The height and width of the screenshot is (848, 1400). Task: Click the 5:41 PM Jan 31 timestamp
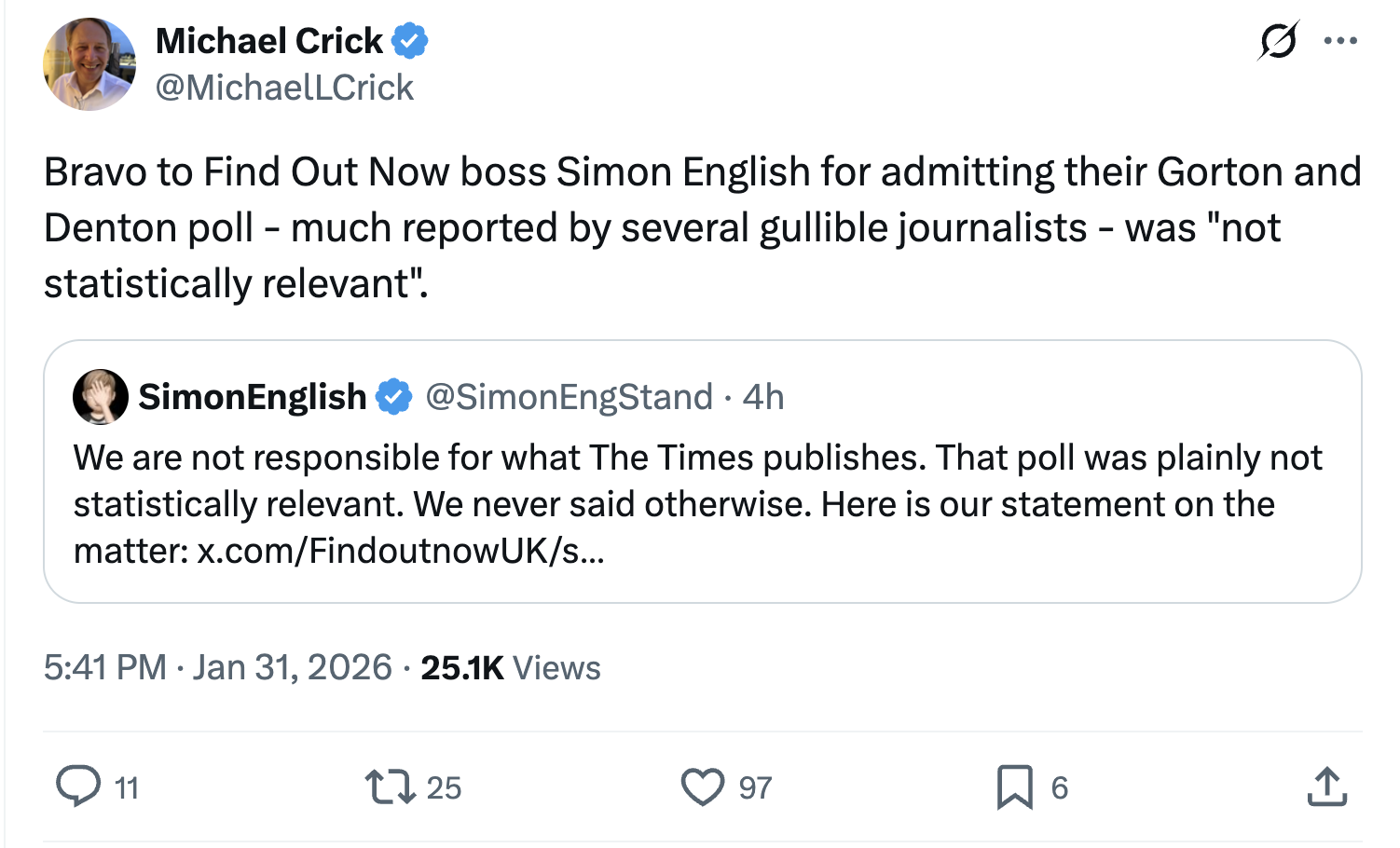(218, 667)
